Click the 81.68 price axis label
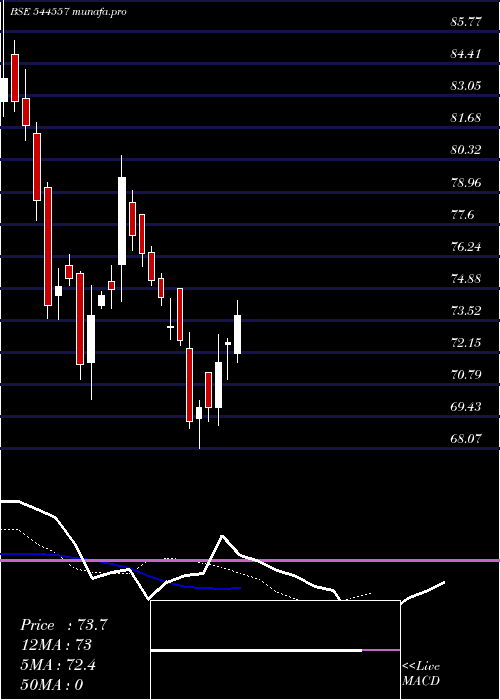500x700 pixels. 466,118
